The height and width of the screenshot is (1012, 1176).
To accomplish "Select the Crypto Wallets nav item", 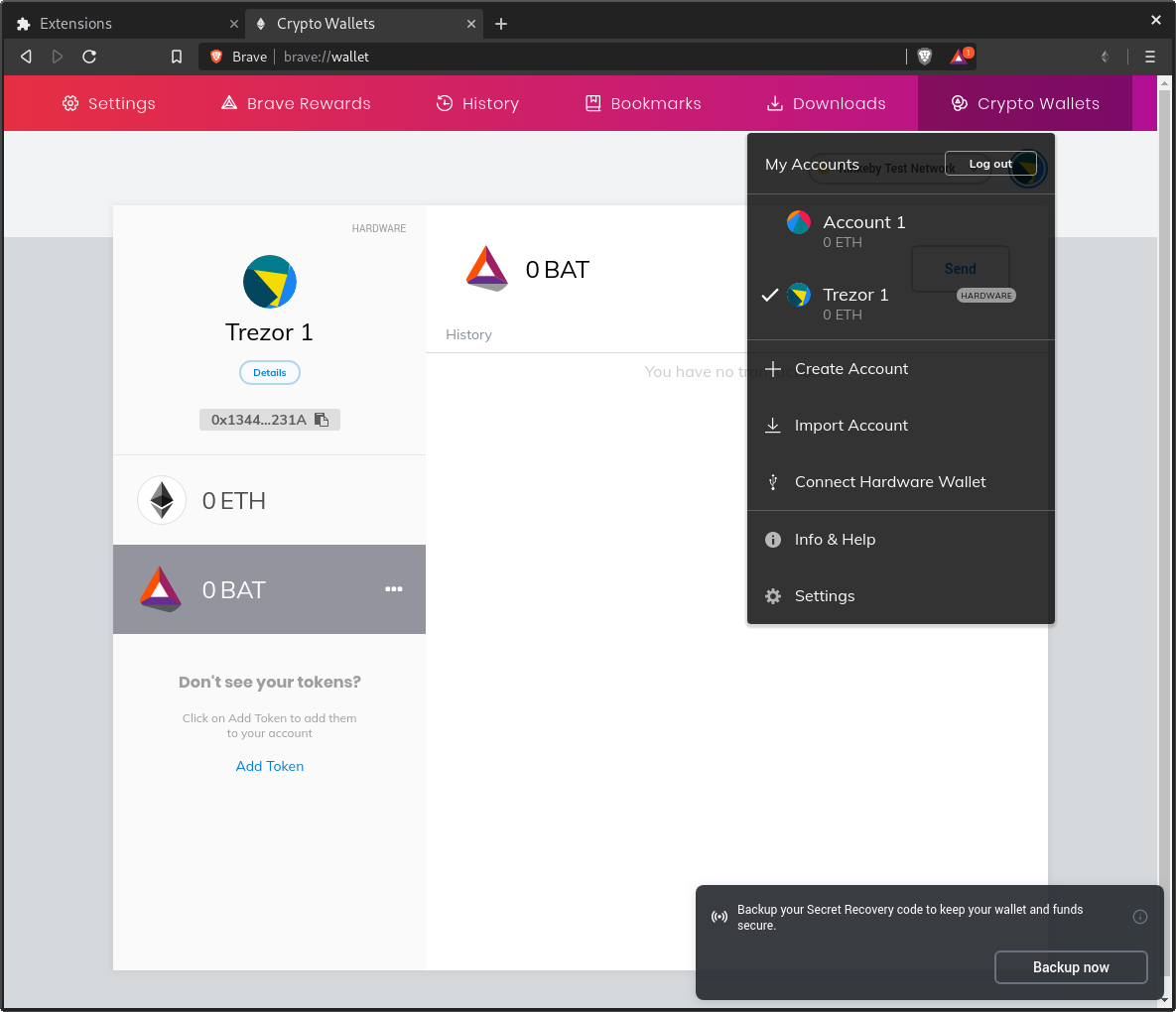I will pos(1025,103).
